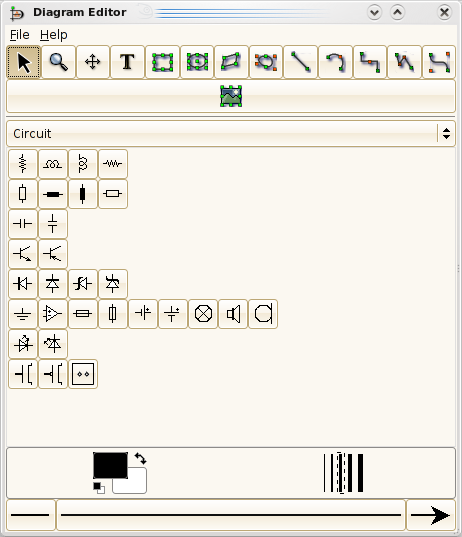Reset to default black and white colors

99,488
